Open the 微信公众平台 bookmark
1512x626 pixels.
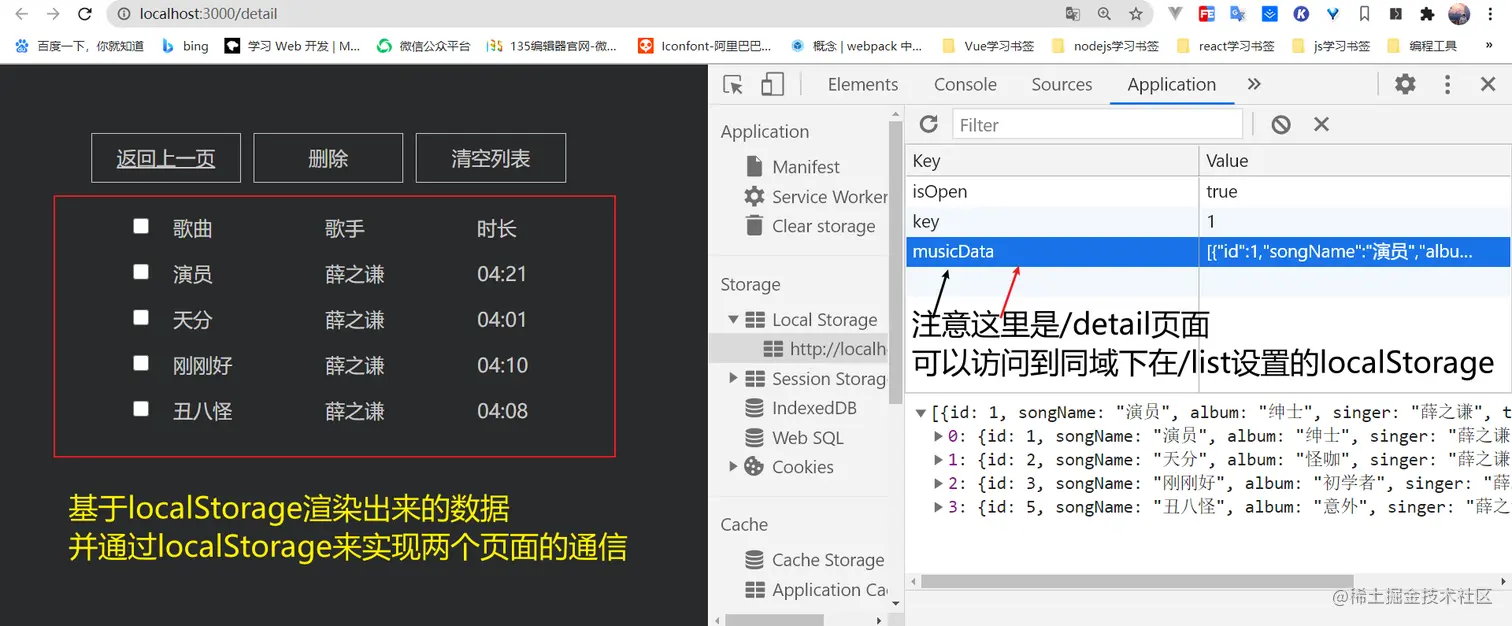click(423, 46)
